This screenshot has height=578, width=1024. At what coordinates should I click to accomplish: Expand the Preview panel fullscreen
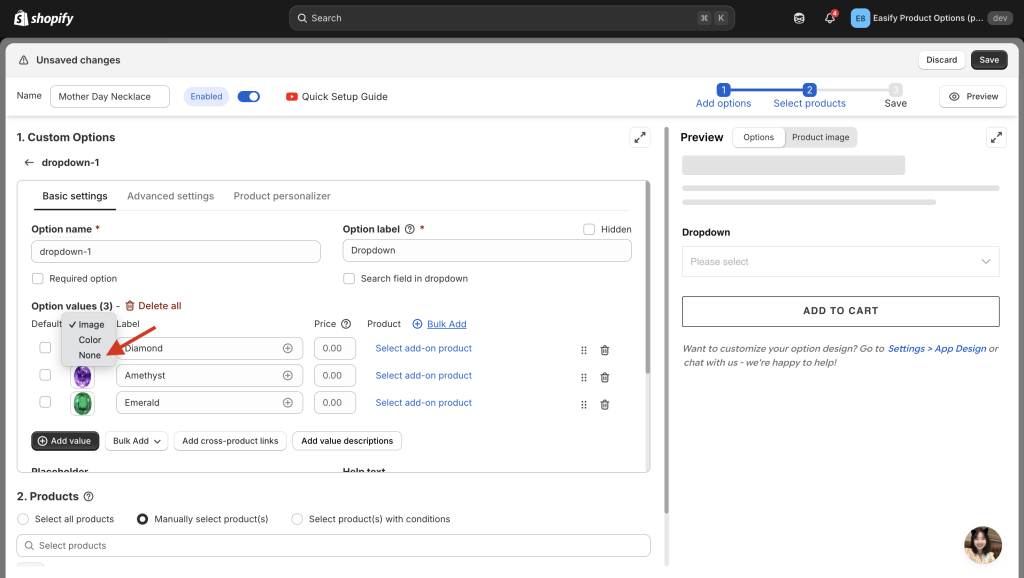(995, 138)
